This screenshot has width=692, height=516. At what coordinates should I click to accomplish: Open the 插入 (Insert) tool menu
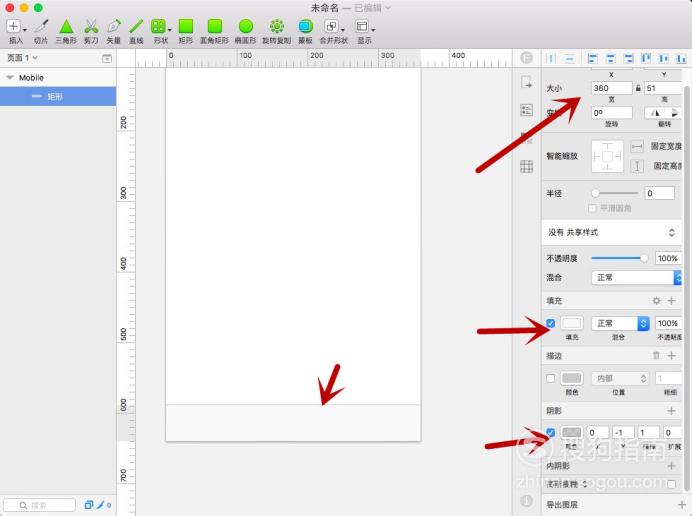(15, 31)
